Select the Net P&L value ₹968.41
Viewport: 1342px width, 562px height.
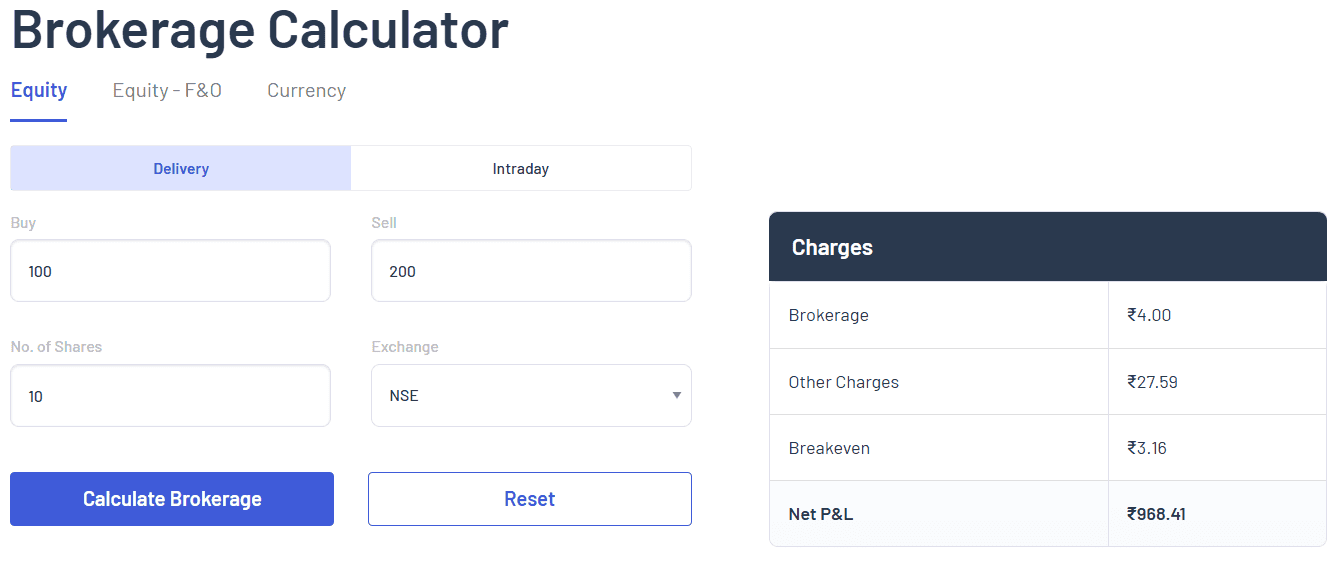[1156, 514]
